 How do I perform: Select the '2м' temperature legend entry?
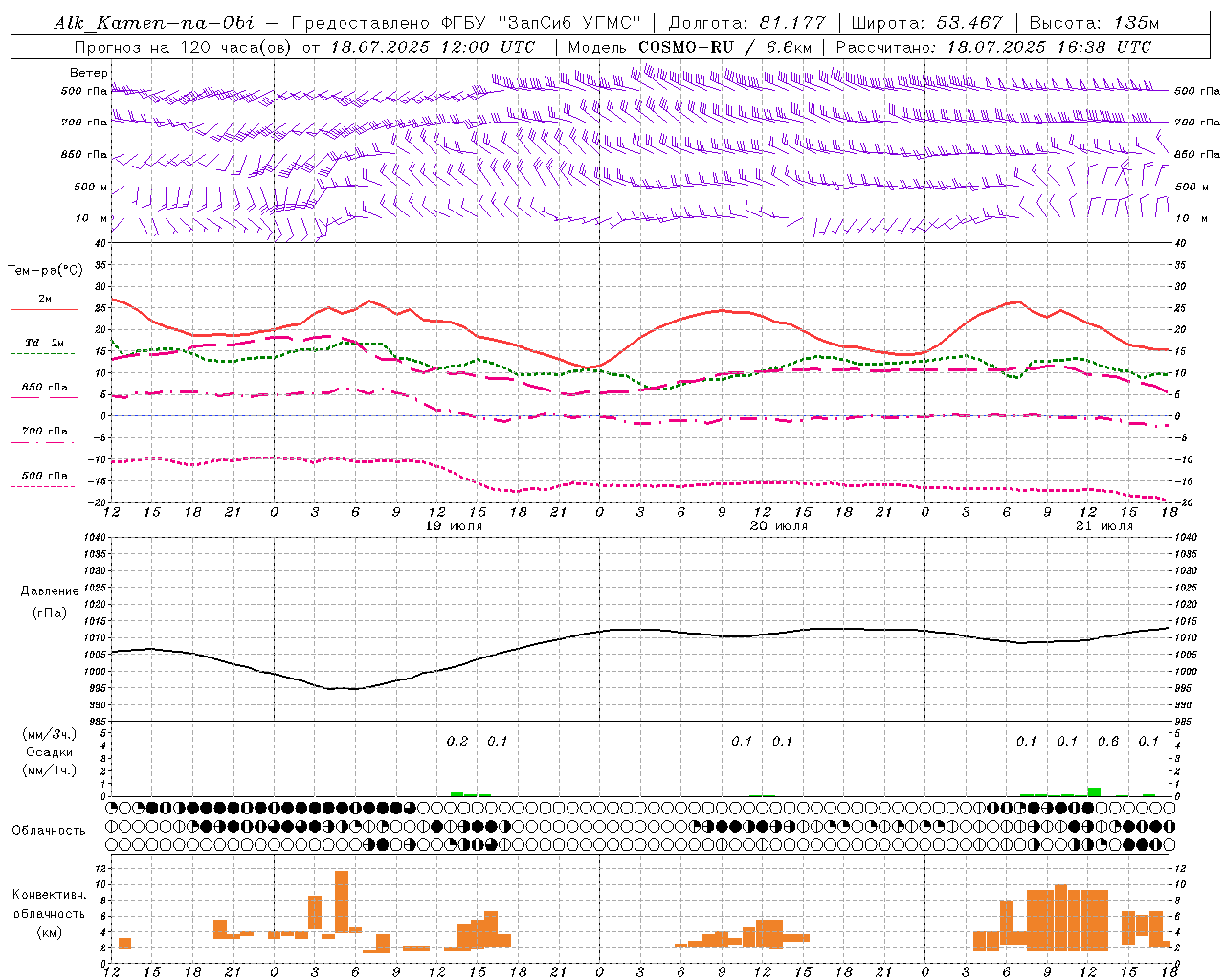click(45, 300)
